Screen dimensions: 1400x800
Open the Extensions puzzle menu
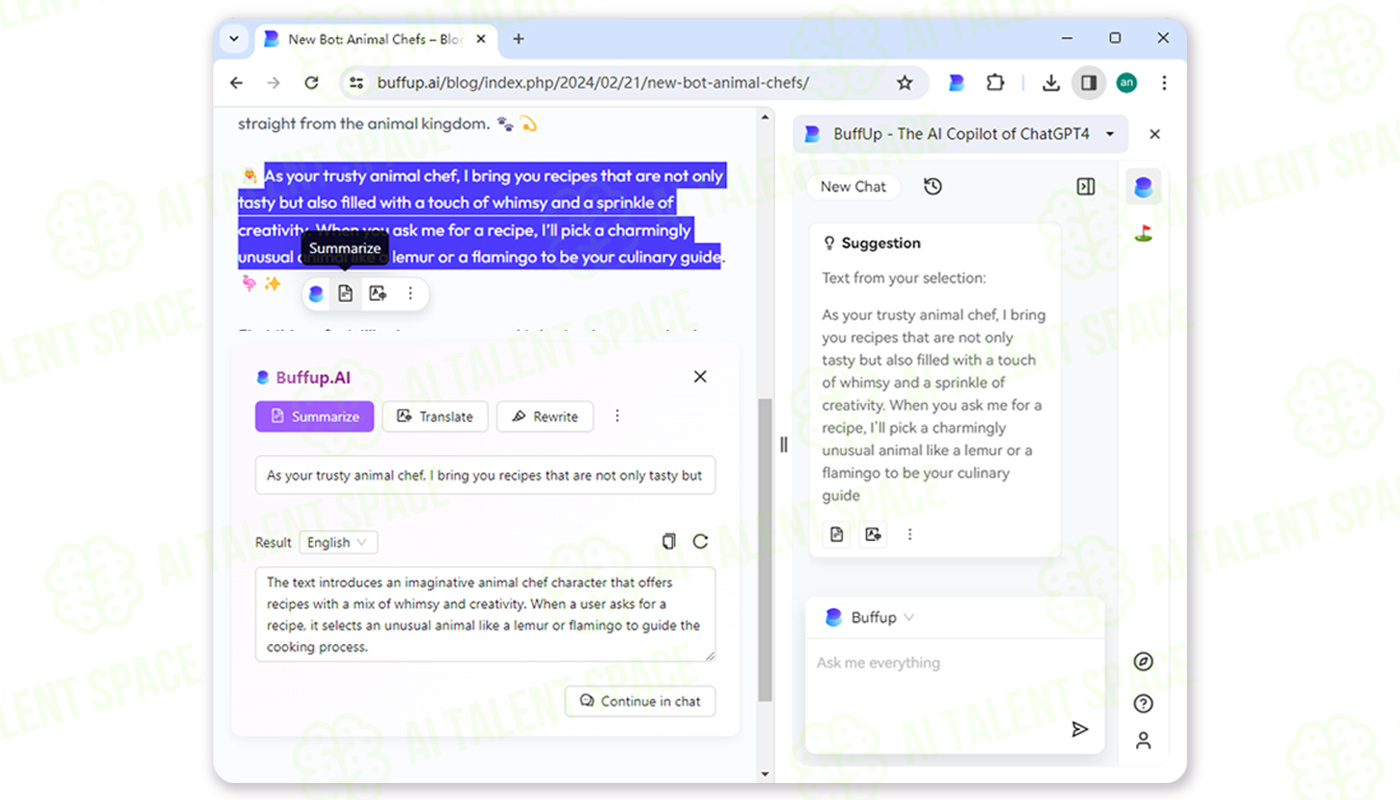(x=995, y=83)
